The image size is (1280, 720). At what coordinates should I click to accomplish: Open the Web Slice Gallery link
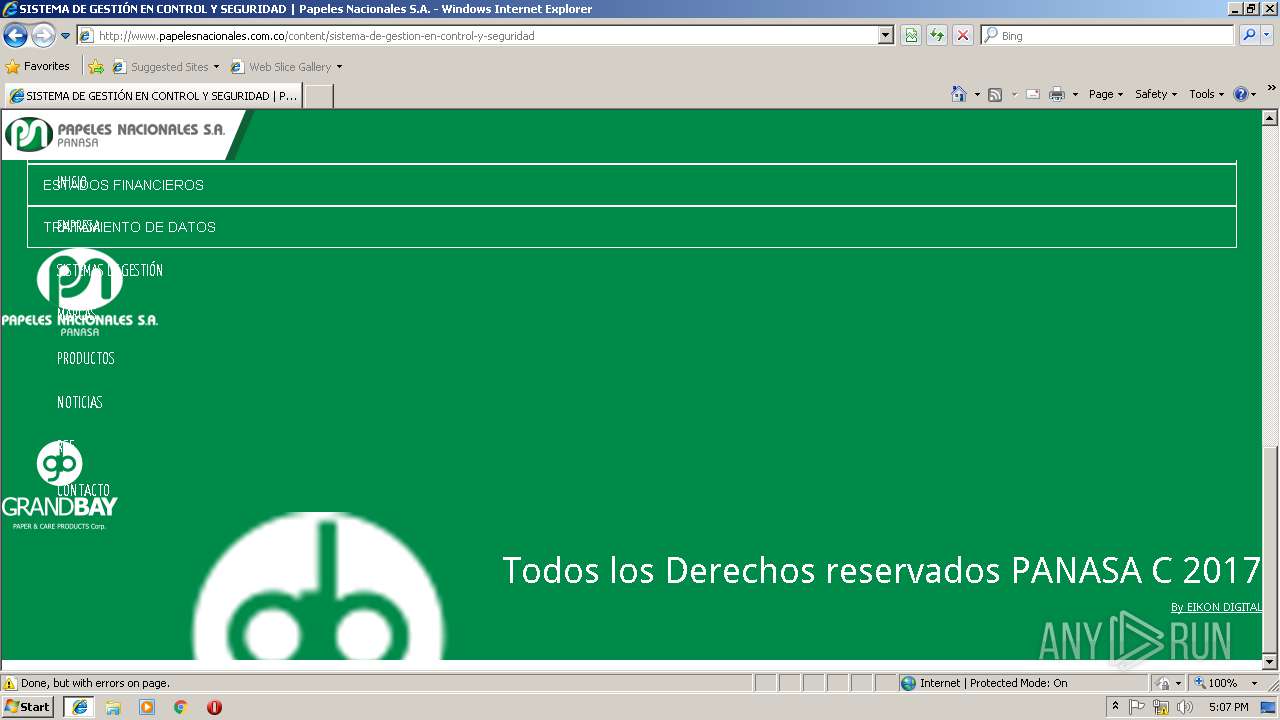tap(281, 67)
